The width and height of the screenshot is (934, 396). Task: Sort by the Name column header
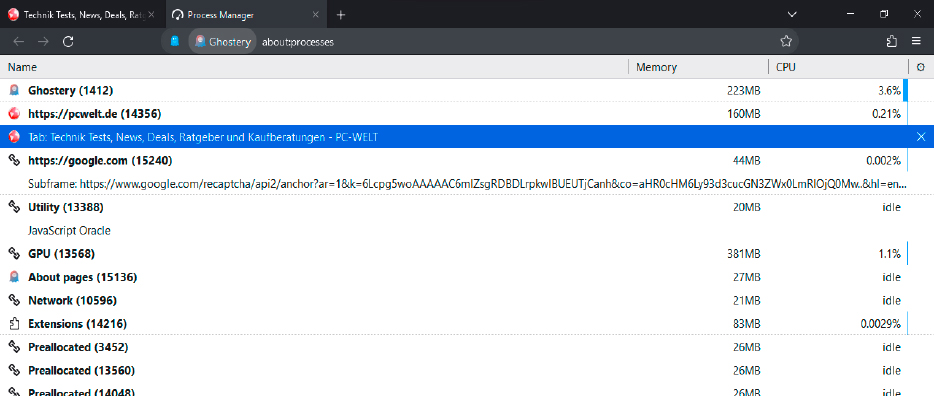pos(314,67)
